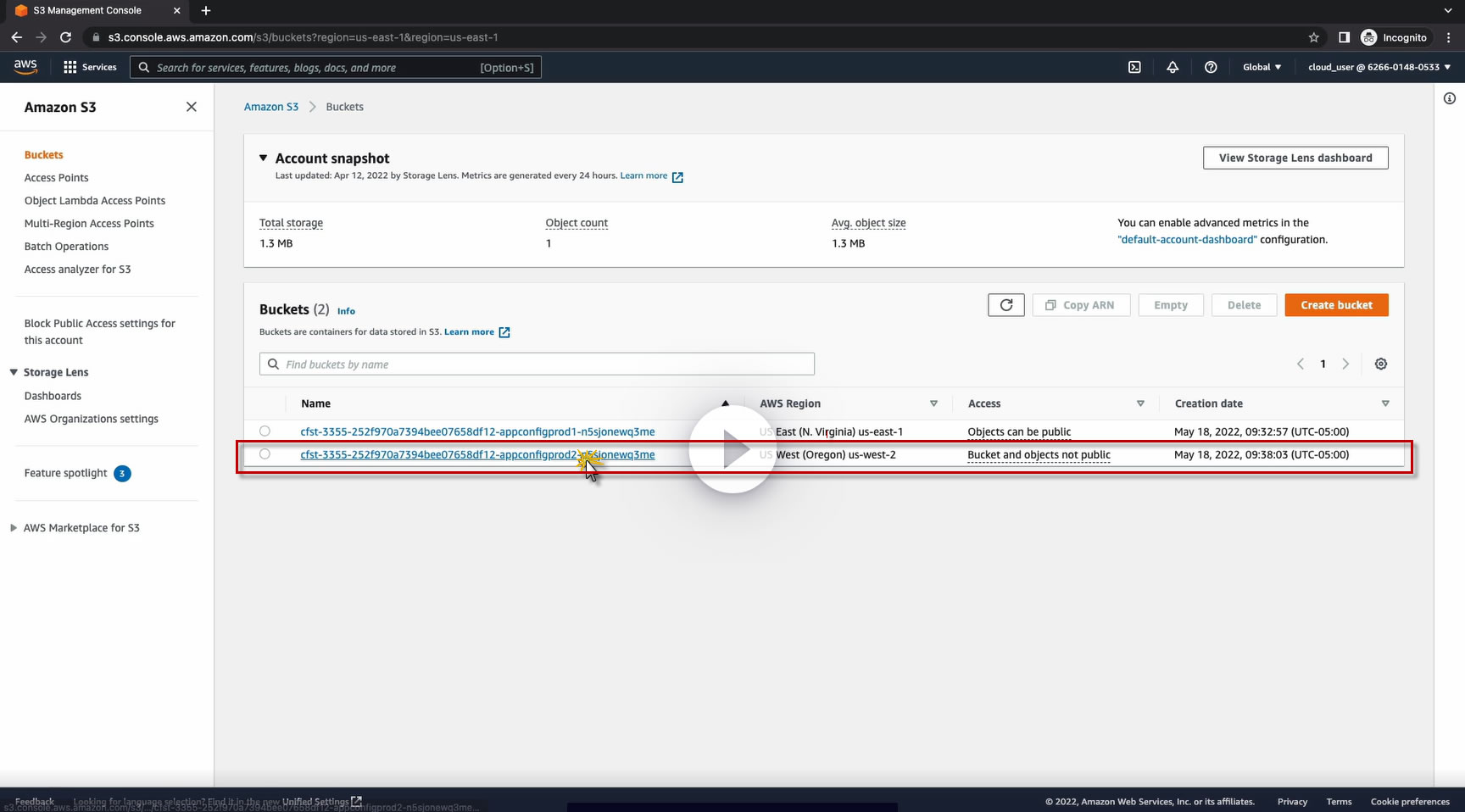This screenshot has height=812, width=1465.
Task: Click the browser address bar URL
Action: point(303,37)
